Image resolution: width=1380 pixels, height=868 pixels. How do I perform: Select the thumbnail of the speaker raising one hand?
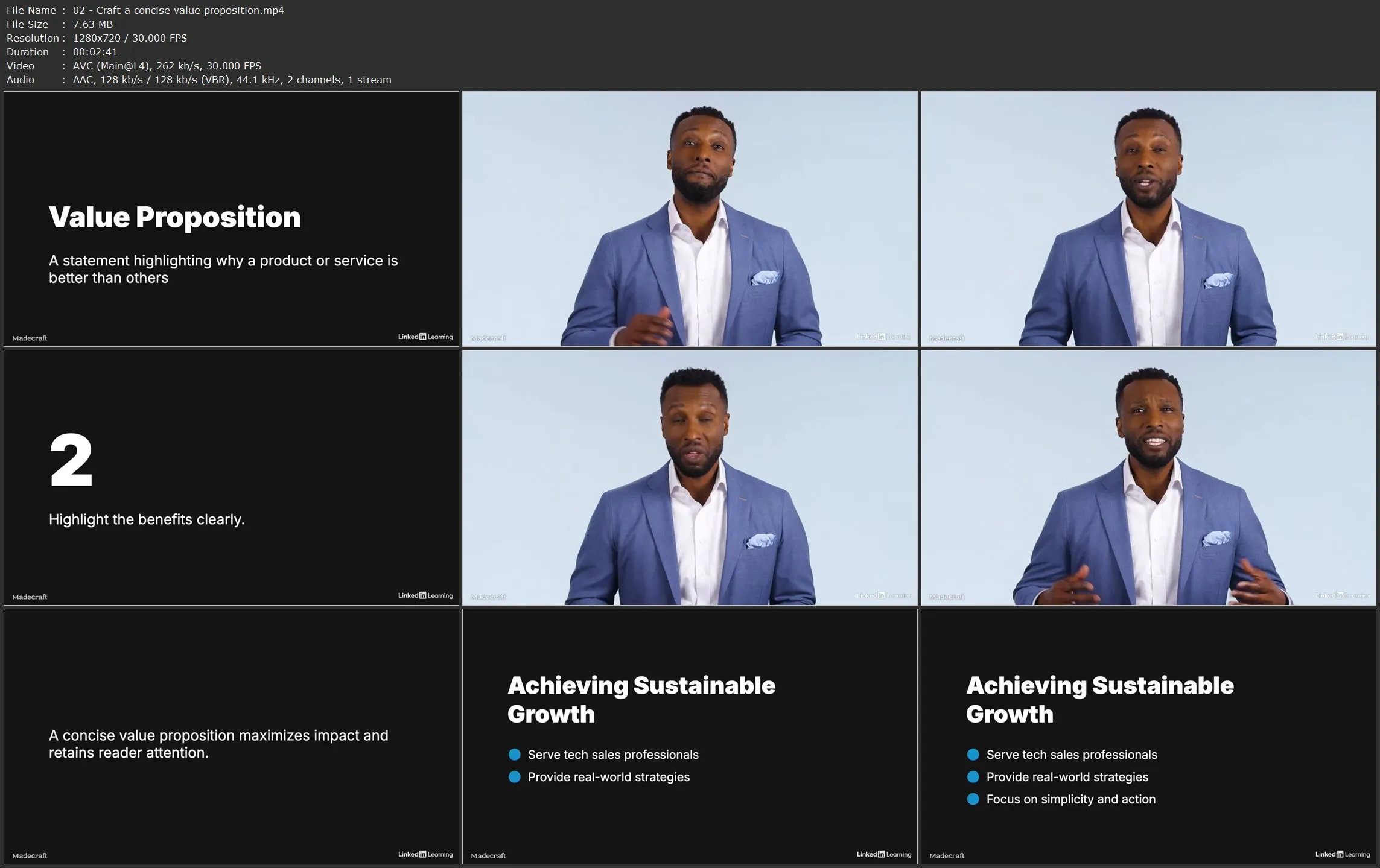tap(689, 218)
